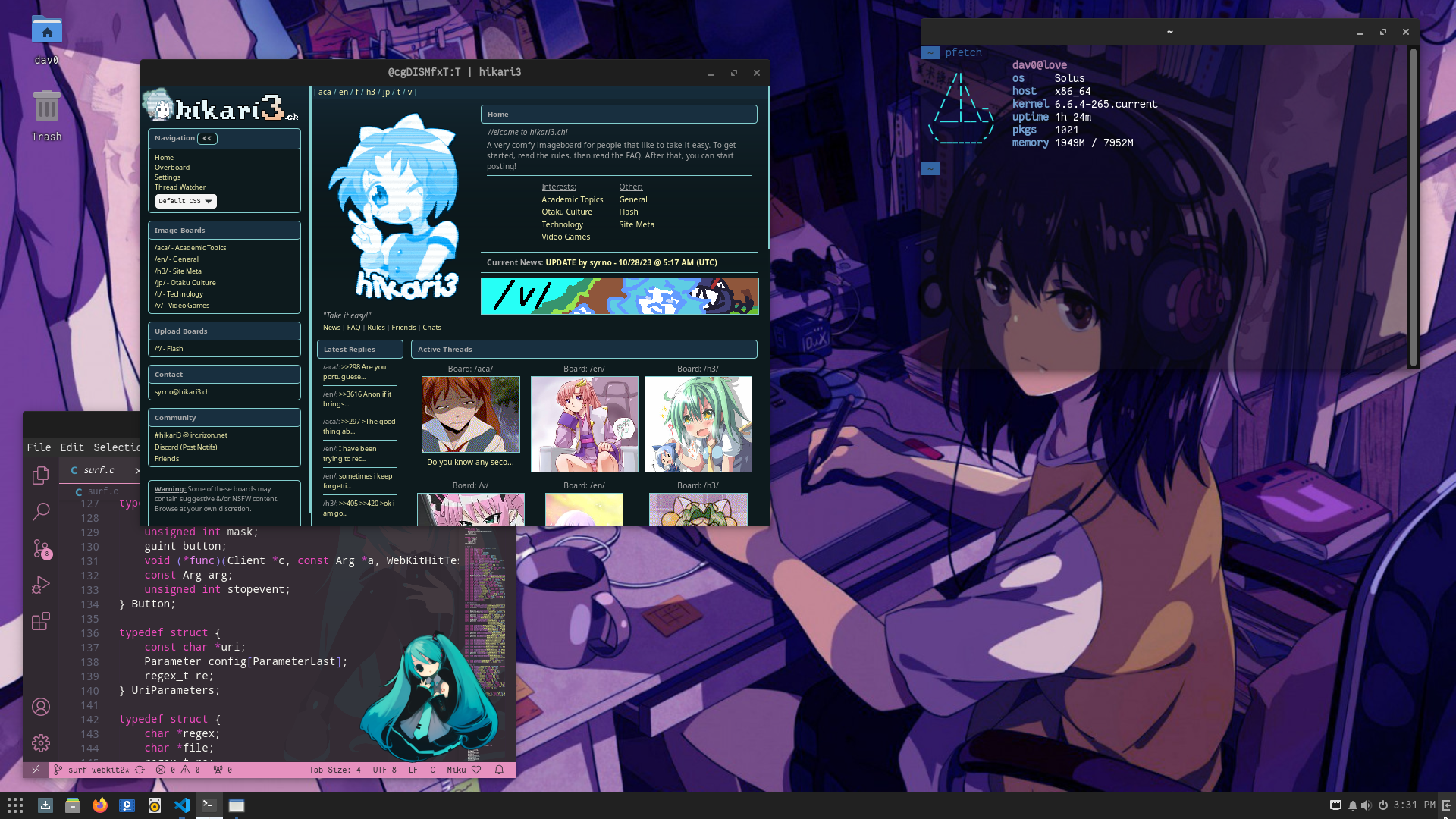
Task: Open Source Control view with badge
Action: coord(41,548)
